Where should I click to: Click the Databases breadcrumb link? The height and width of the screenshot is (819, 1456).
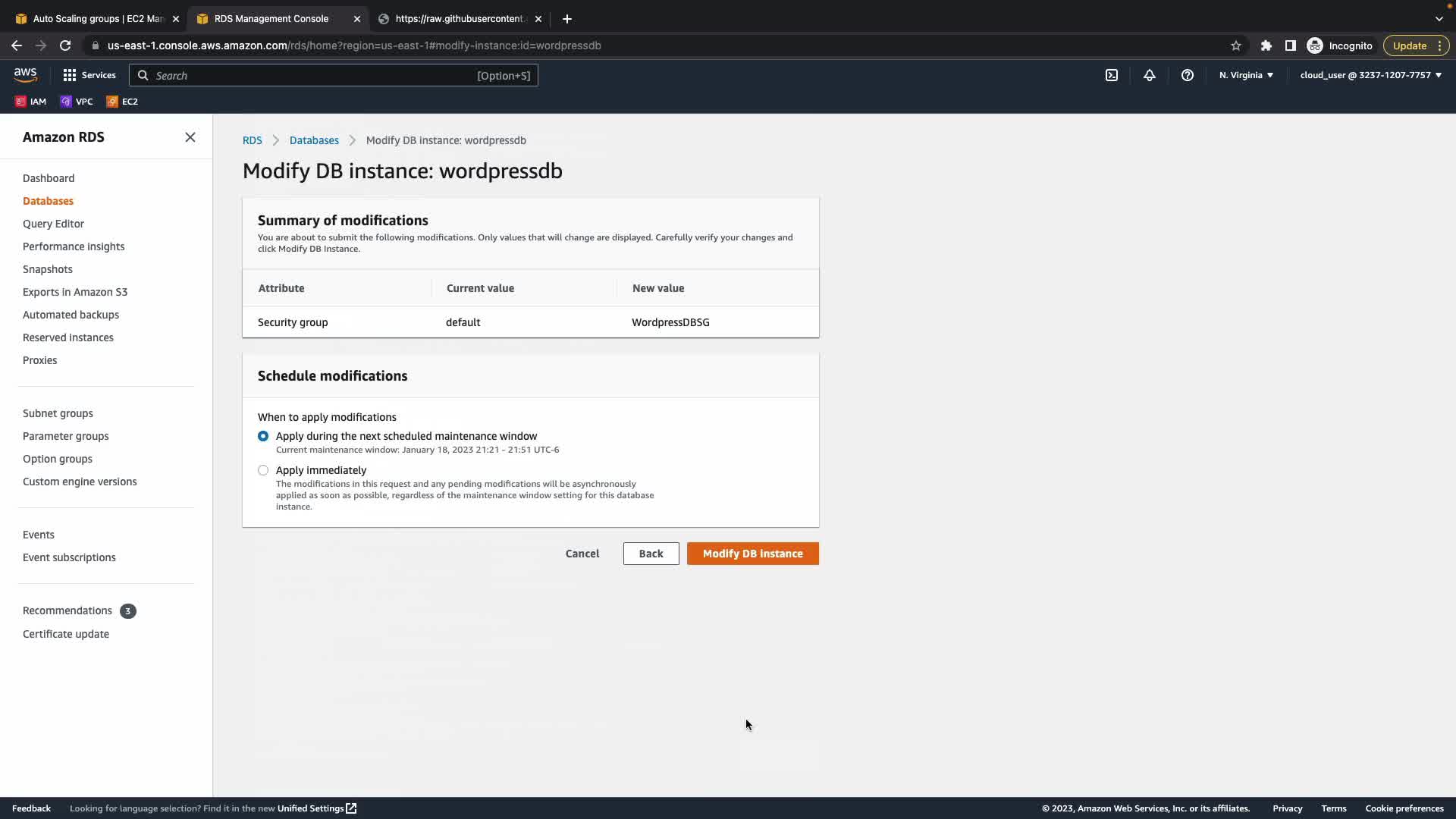coord(314,140)
